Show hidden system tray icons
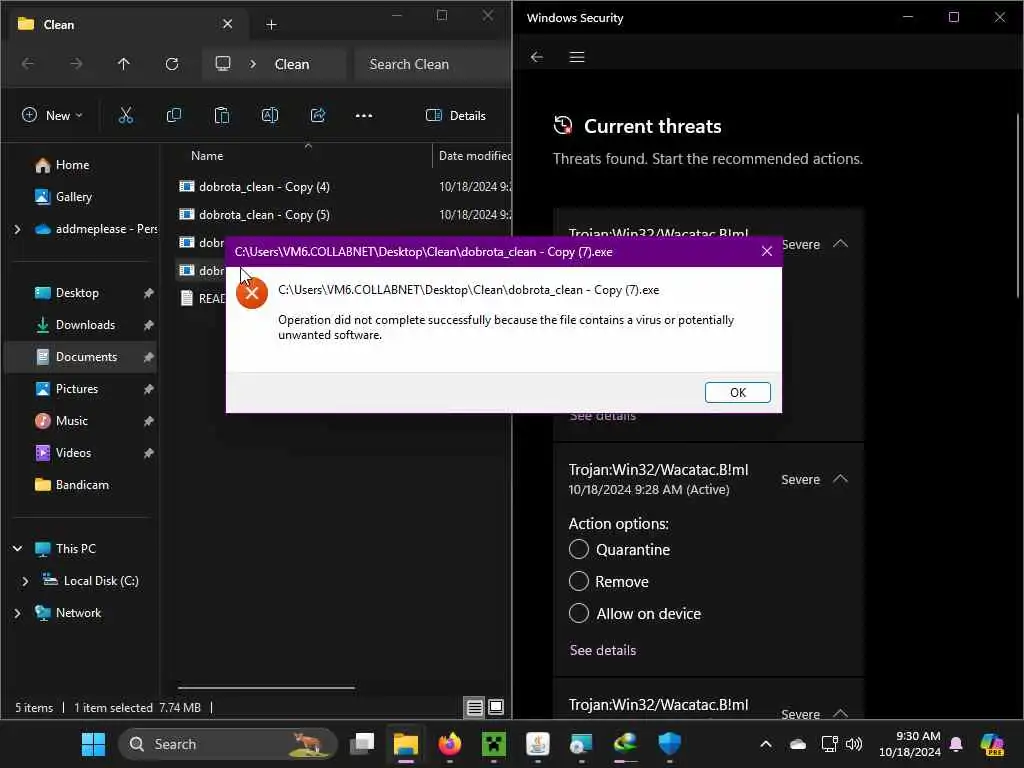 (x=765, y=744)
